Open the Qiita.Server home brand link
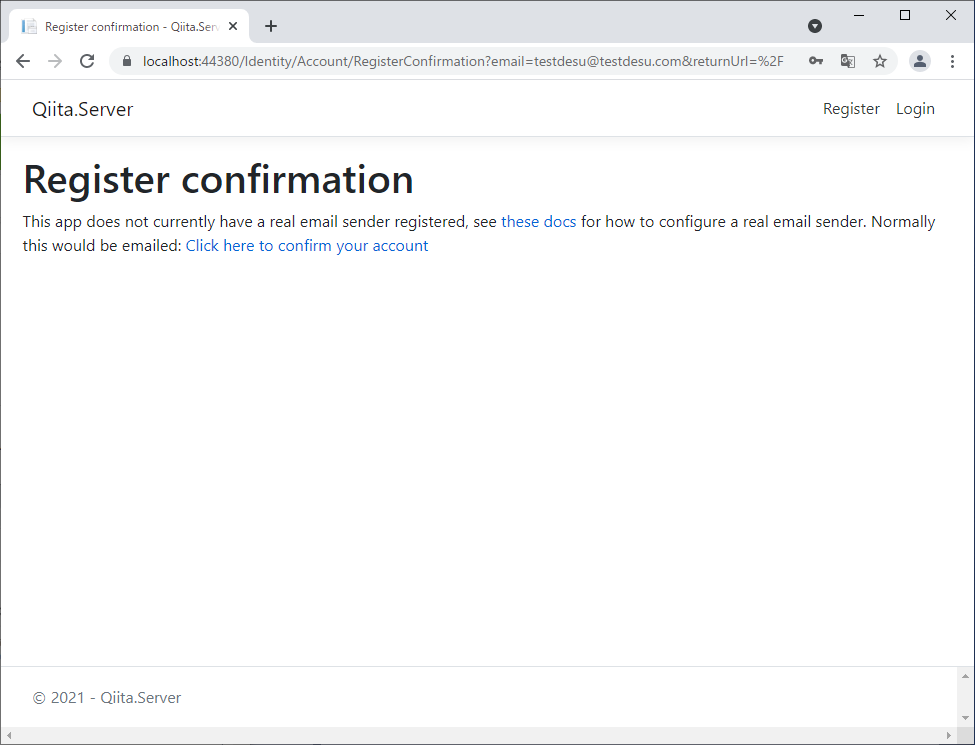Viewport: 975px width, 745px height. (x=83, y=109)
